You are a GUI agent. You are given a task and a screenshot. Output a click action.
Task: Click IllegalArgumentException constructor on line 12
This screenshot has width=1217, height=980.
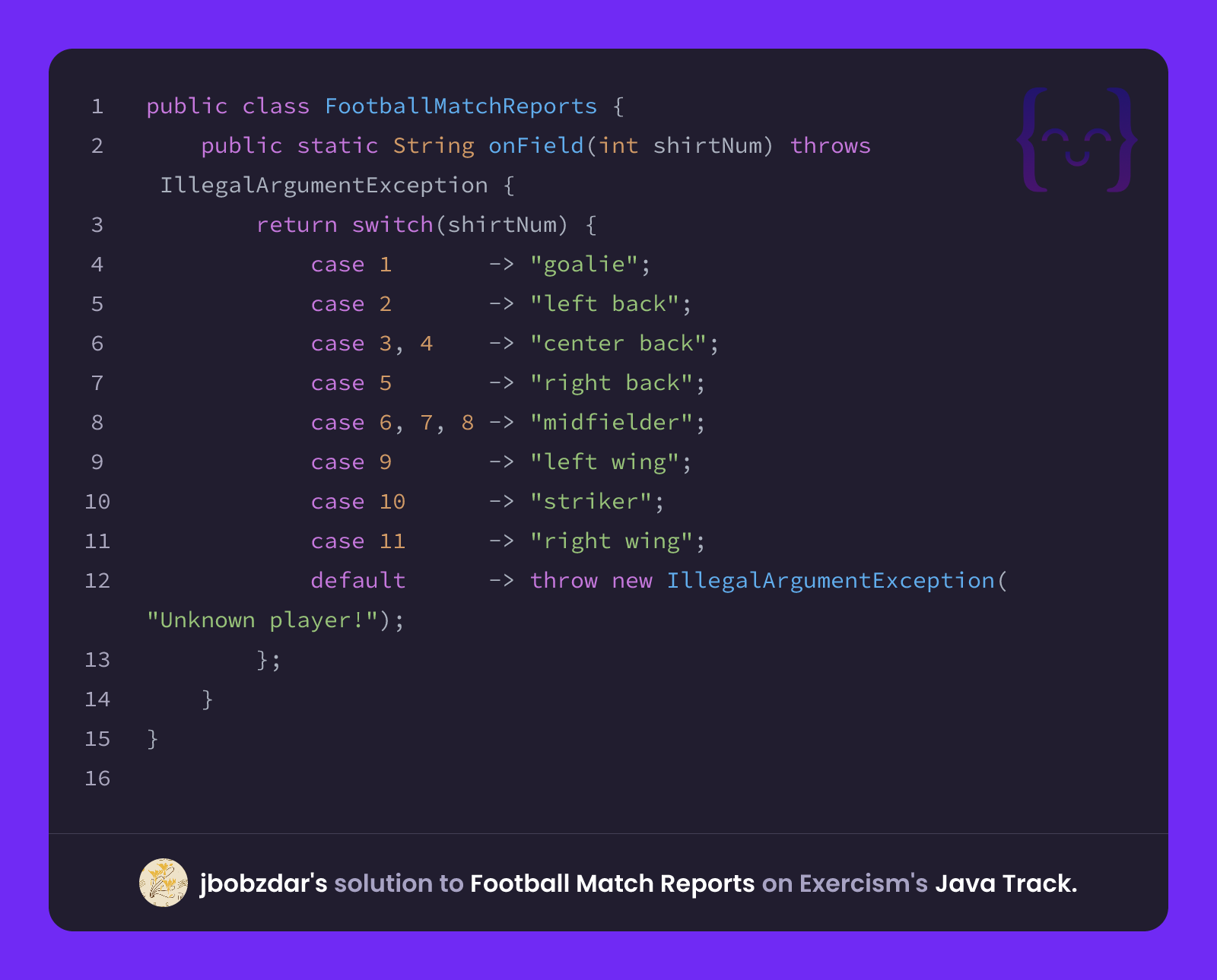(831, 581)
